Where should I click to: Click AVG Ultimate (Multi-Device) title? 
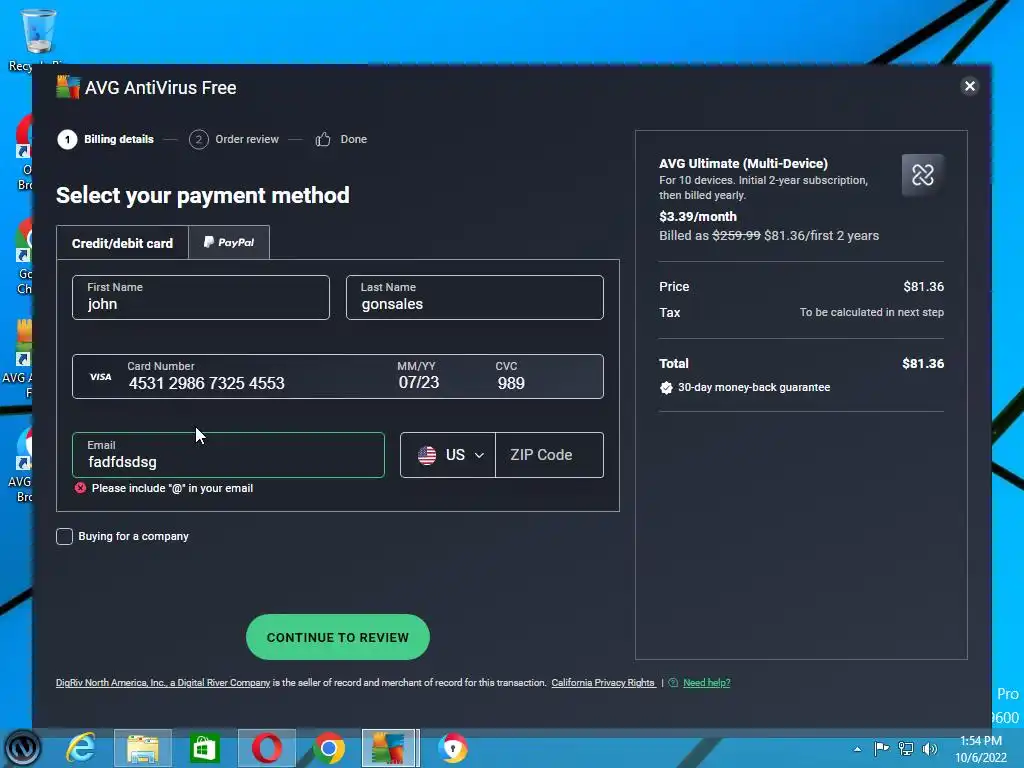(743, 163)
